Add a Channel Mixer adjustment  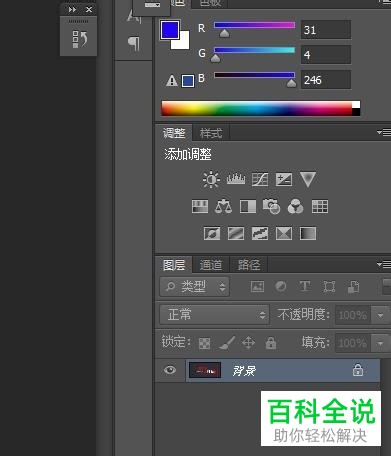[x=295, y=206]
